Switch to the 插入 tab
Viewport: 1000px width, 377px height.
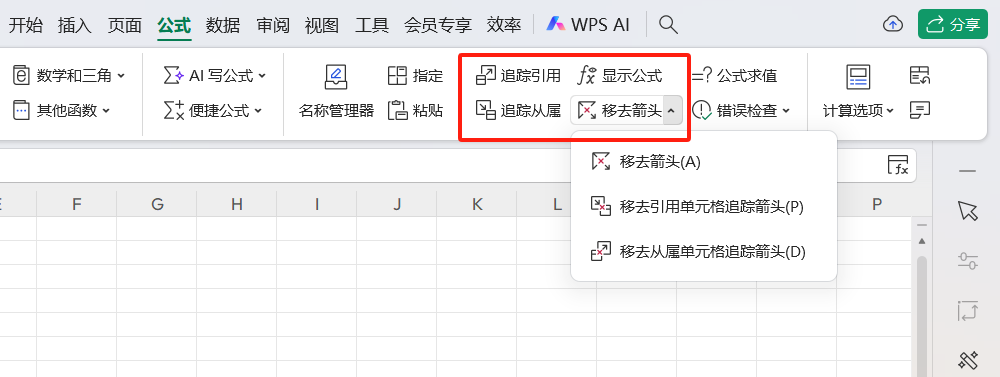pyautogui.click(x=75, y=25)
